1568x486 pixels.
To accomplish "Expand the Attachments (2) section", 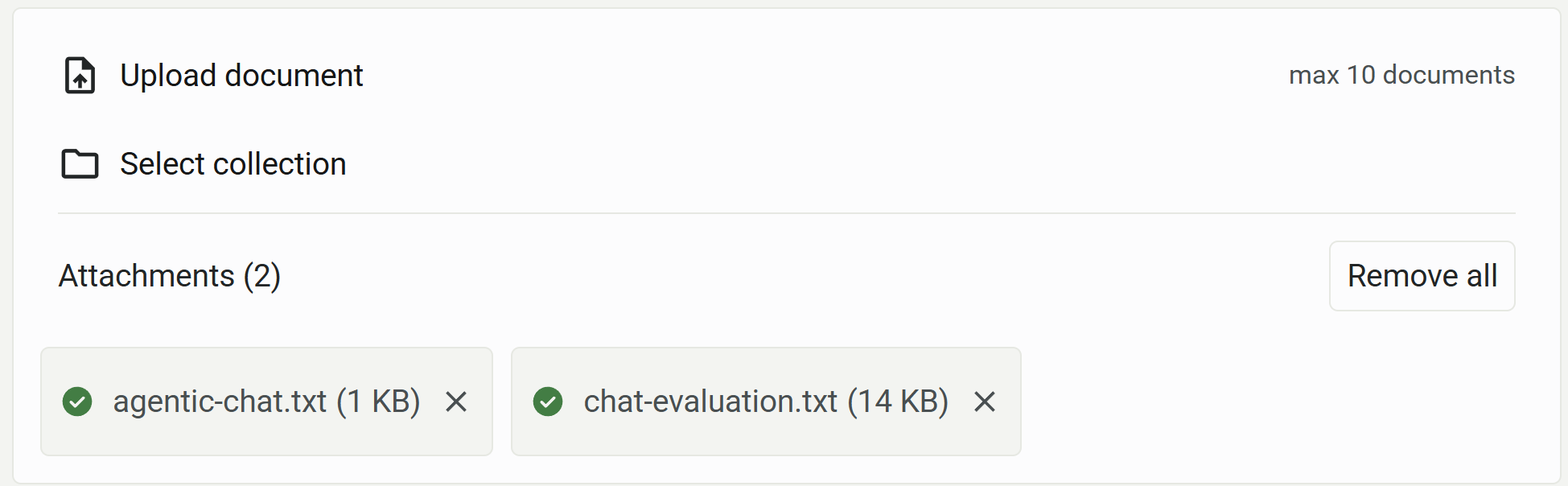I will 169,276.
